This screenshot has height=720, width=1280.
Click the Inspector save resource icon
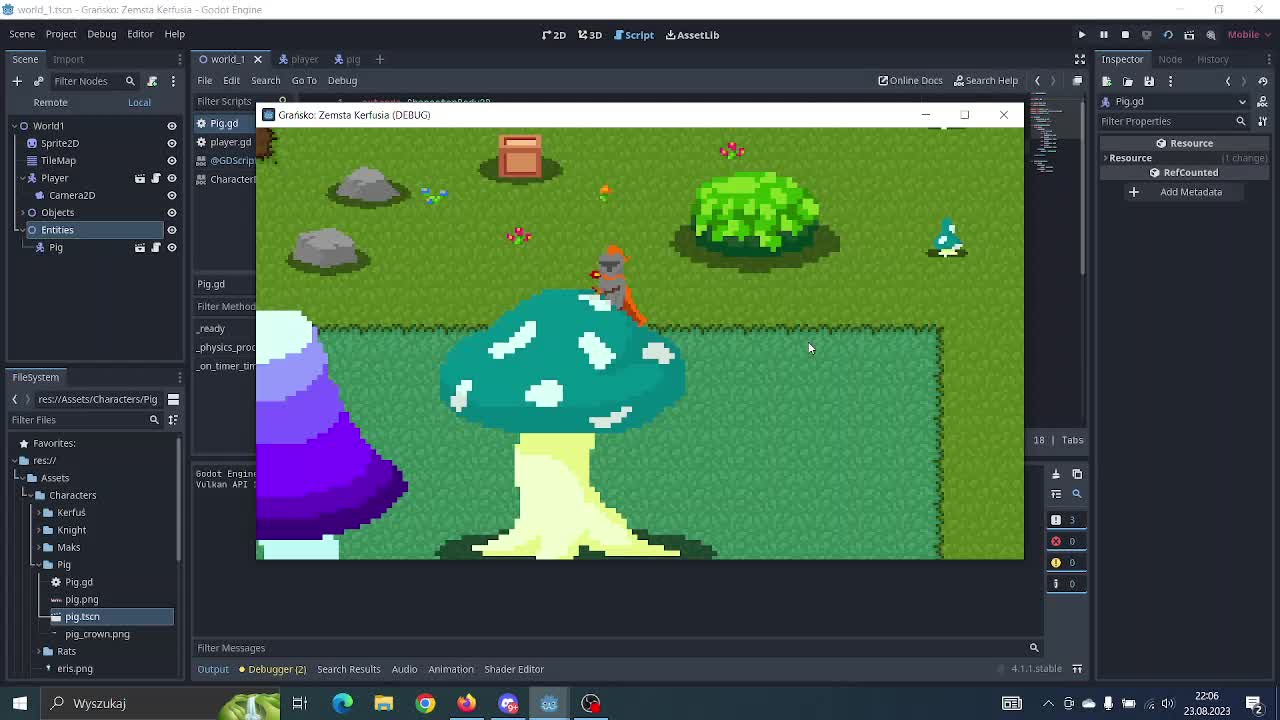click(x=1149, y=81)
